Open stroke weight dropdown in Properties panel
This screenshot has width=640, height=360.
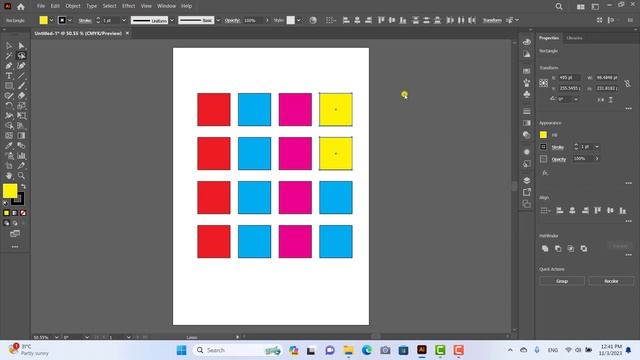coord(597,147)
